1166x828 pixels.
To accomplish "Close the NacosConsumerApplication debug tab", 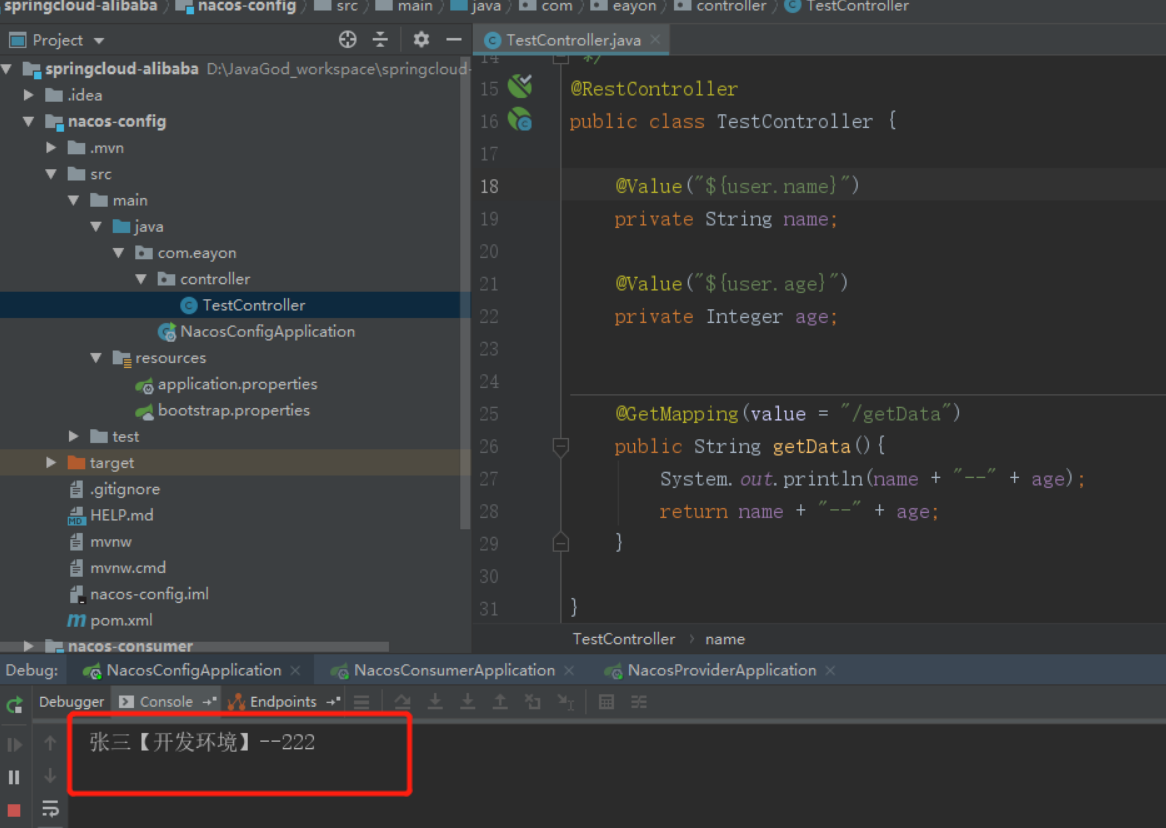I will (x=569, y=671).
